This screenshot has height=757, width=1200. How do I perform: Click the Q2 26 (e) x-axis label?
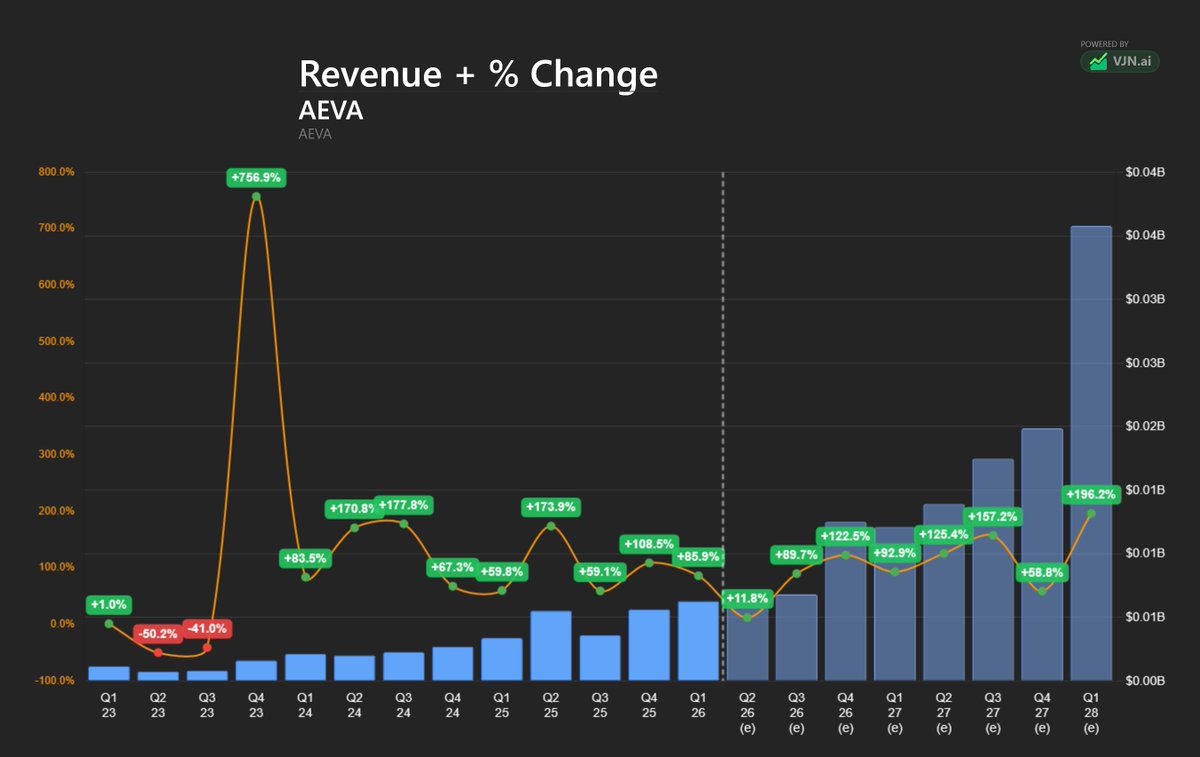[747, 715]
